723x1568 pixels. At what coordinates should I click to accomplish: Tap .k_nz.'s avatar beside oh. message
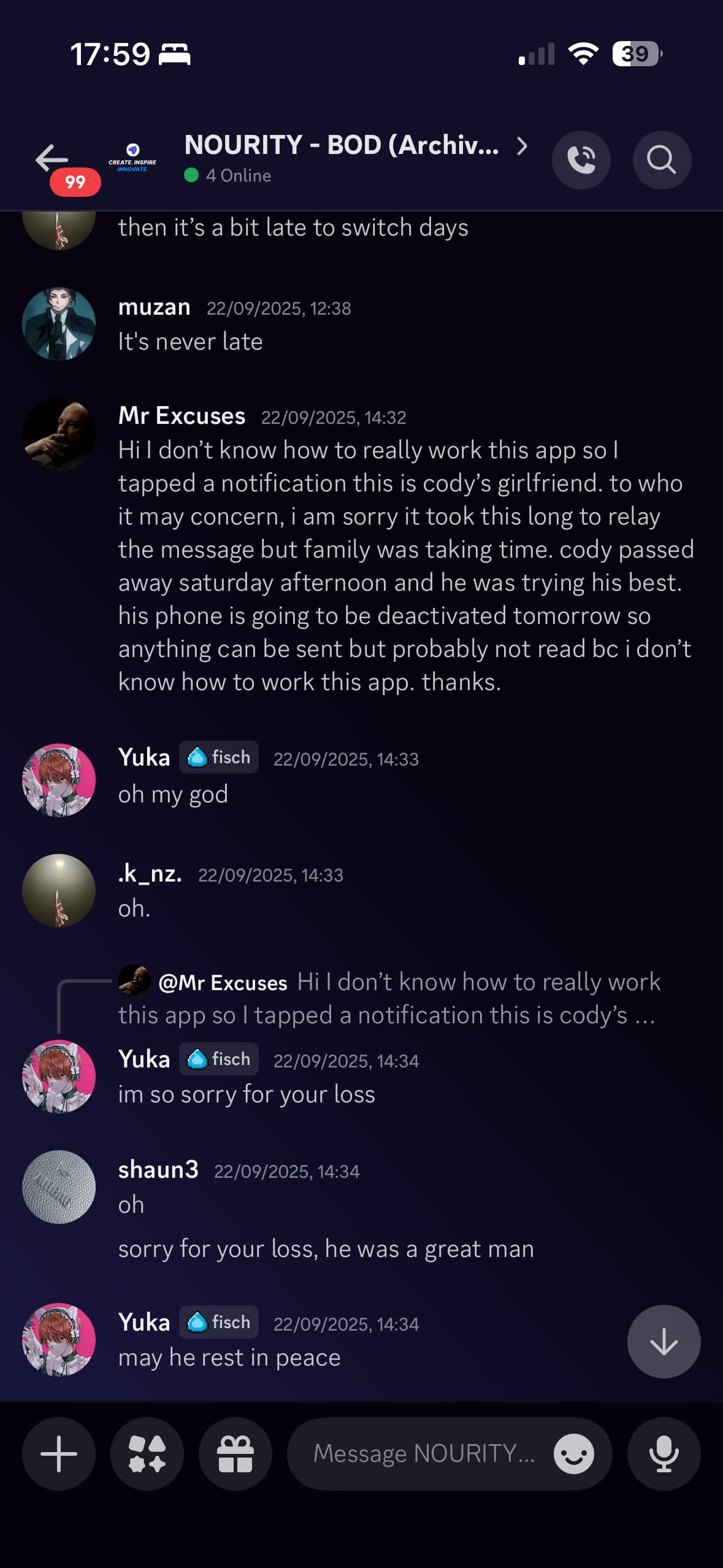59,891
